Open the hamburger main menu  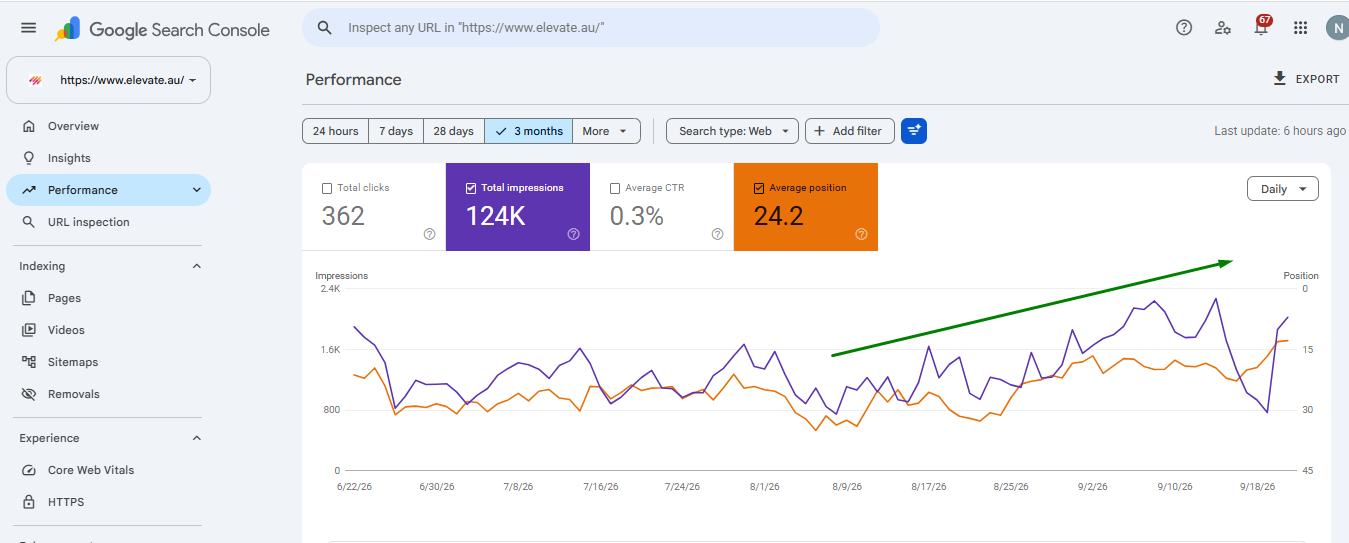(28, 28)
